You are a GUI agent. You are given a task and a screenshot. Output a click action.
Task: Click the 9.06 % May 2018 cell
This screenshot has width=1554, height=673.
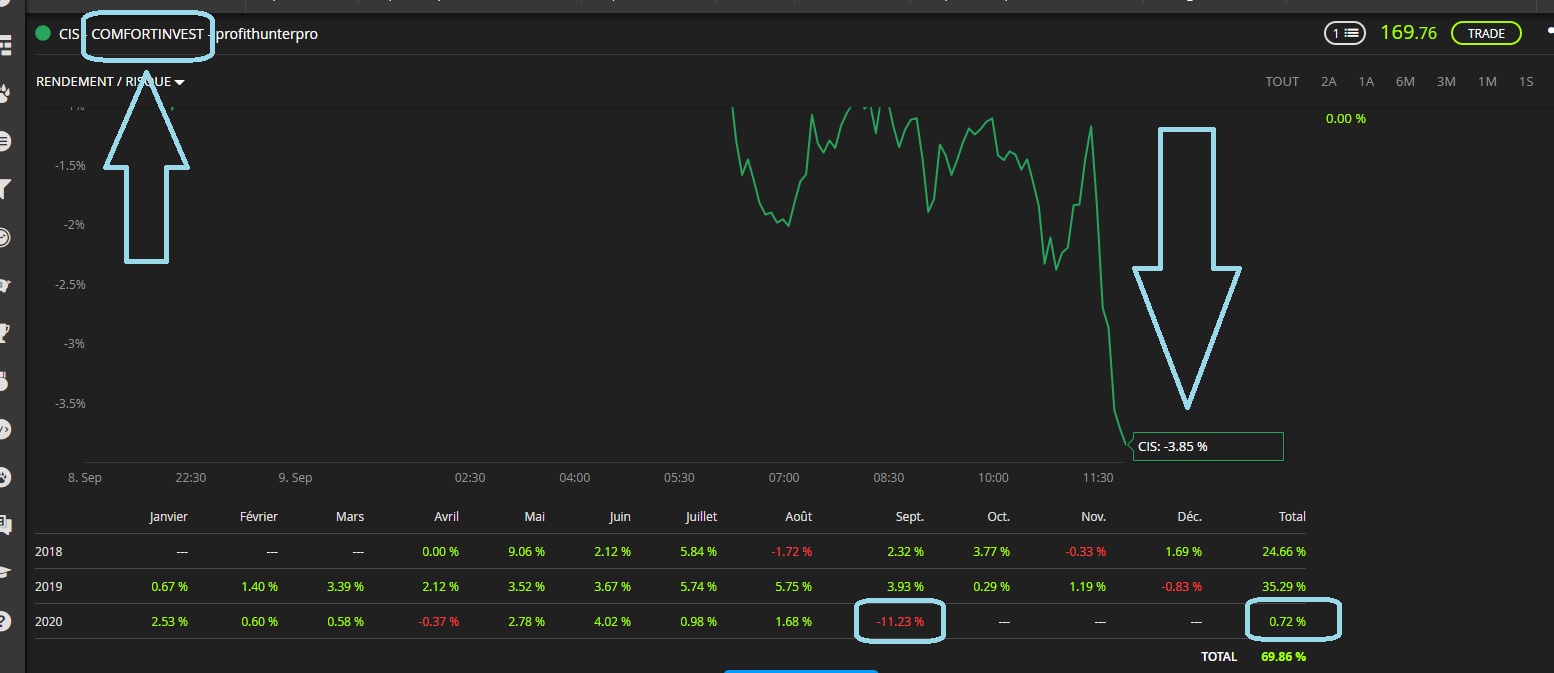(524, 551)
